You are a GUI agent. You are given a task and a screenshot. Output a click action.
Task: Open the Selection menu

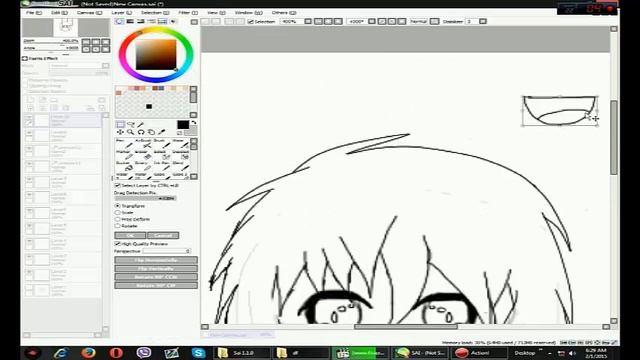(x=155, y=13)
